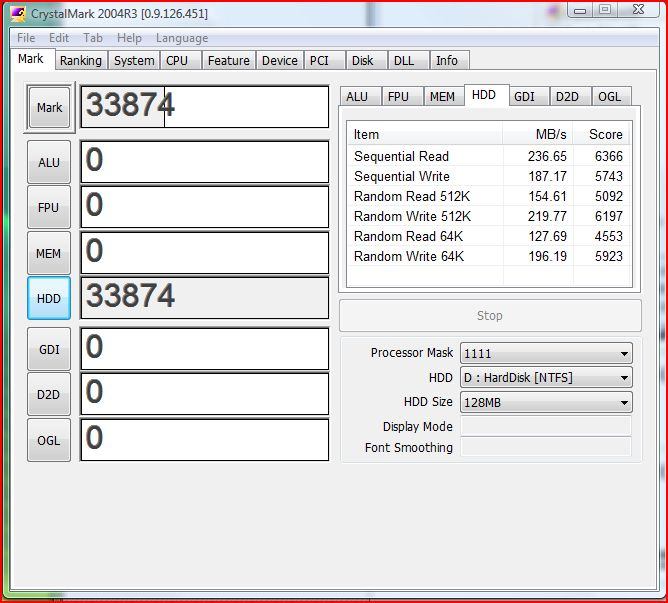The image size is (668, 603).
Task: Click the total Mark score field
Action: tap(205, 107)
